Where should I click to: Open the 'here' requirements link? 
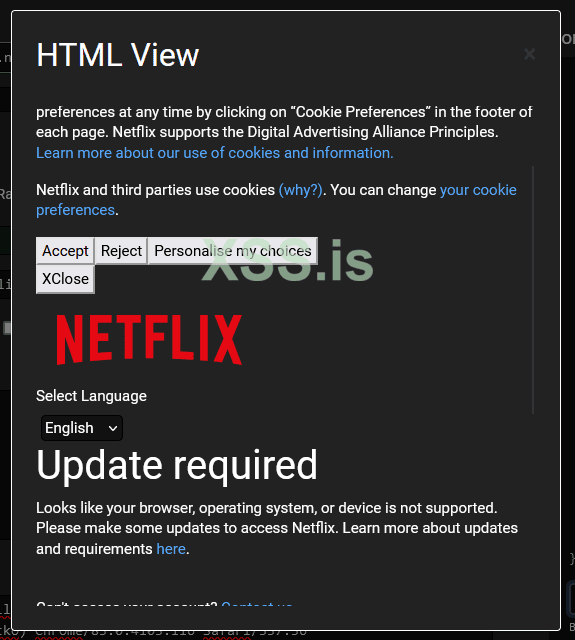click(171, 549)
